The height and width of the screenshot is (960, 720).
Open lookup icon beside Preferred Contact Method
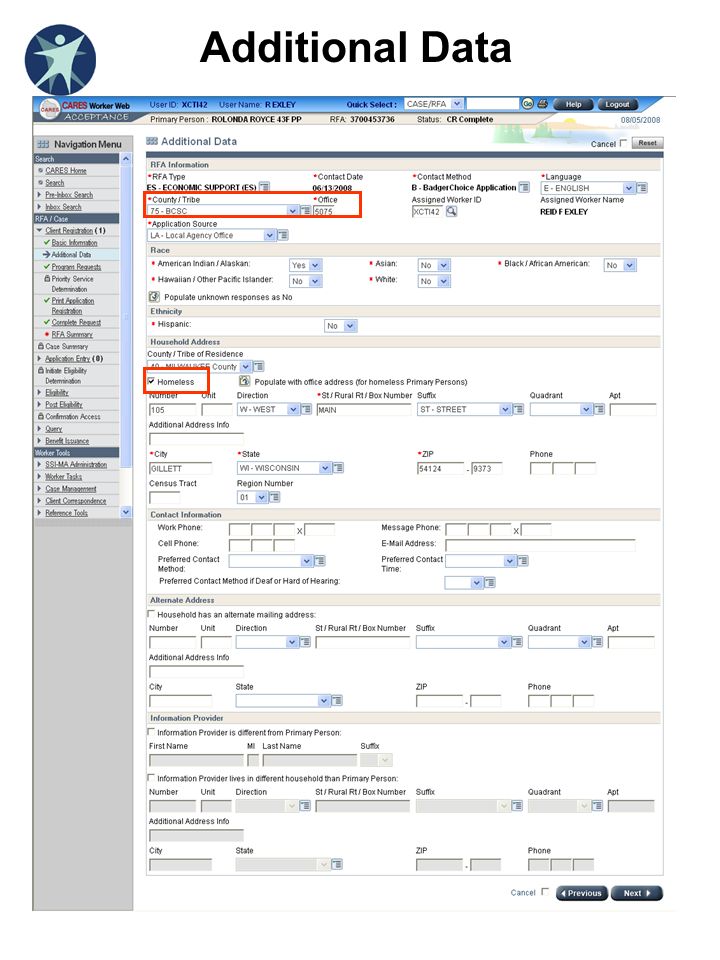point(320,561)
